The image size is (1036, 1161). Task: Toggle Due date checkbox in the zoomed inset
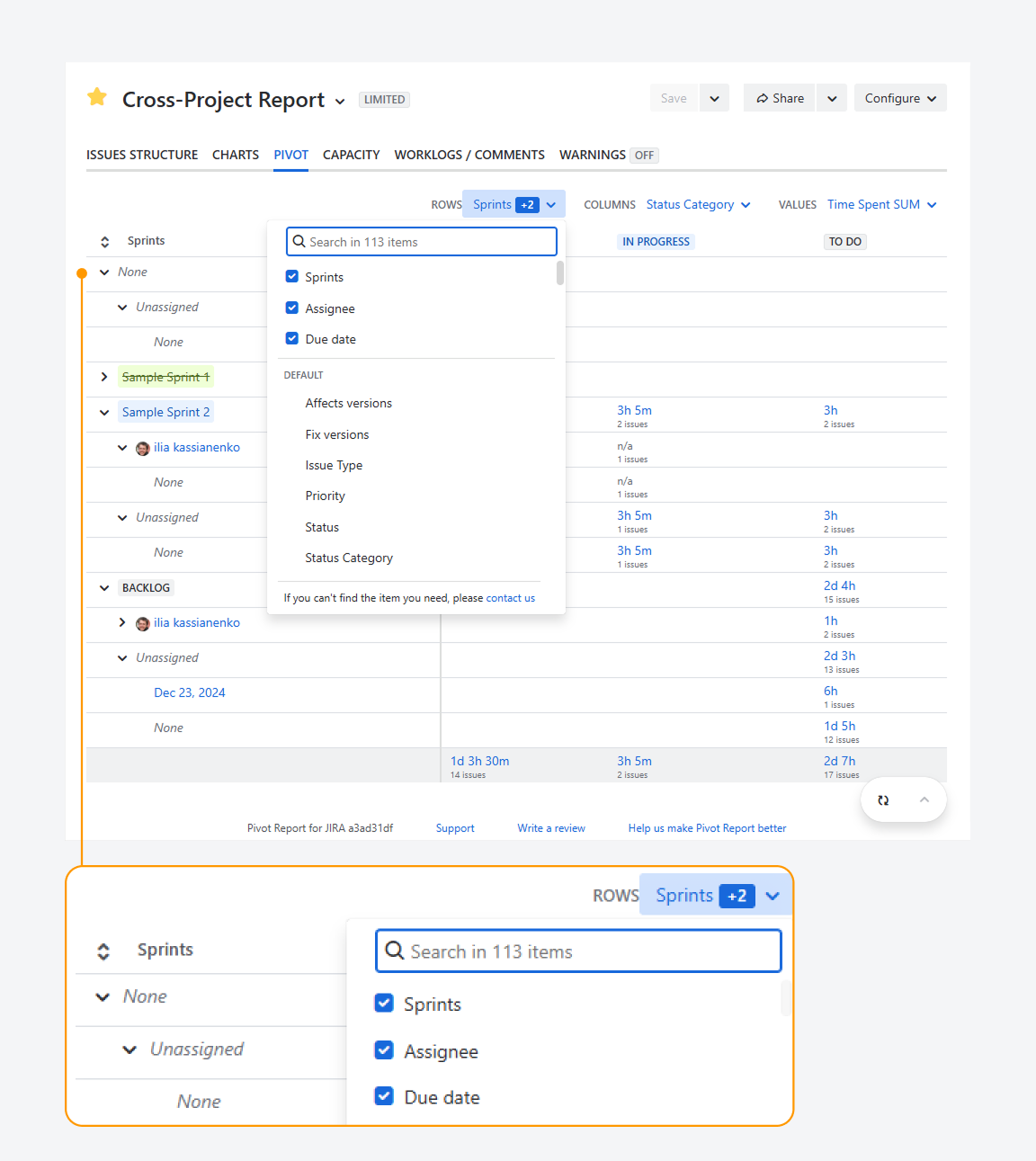coord(384,1095)
